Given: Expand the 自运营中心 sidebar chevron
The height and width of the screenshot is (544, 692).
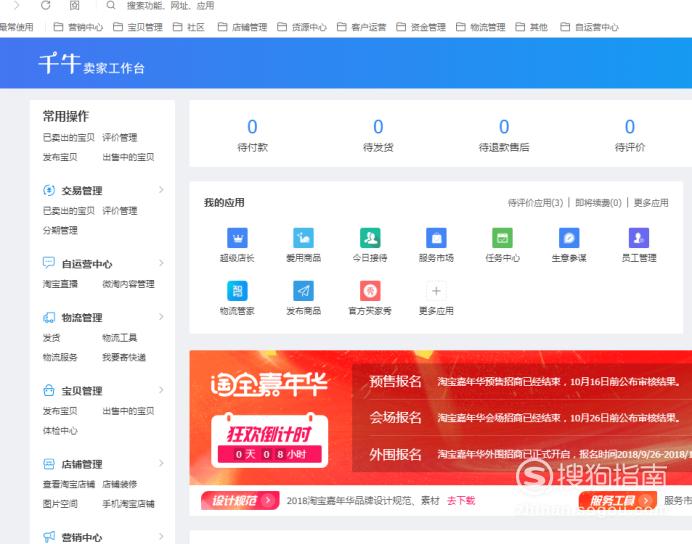Looking at the screenshot, I should click(x=161, y=263).
